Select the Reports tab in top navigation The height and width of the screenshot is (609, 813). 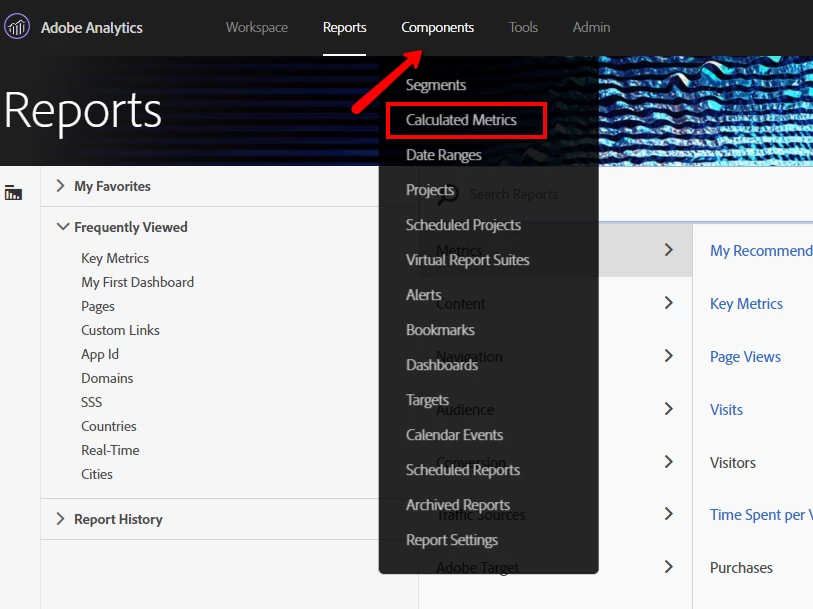(344, 27)
